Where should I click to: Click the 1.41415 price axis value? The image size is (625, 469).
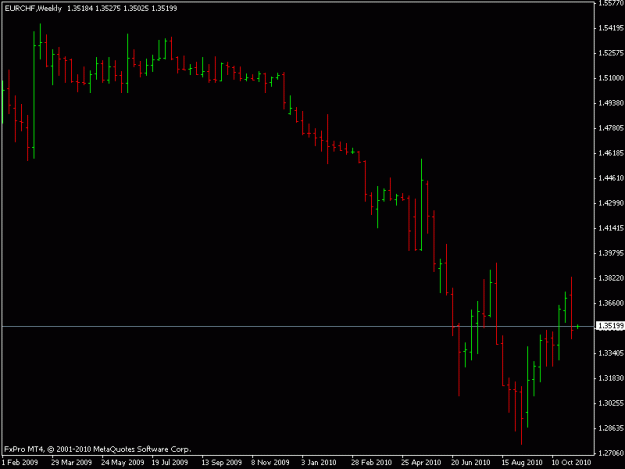[611, 228]
